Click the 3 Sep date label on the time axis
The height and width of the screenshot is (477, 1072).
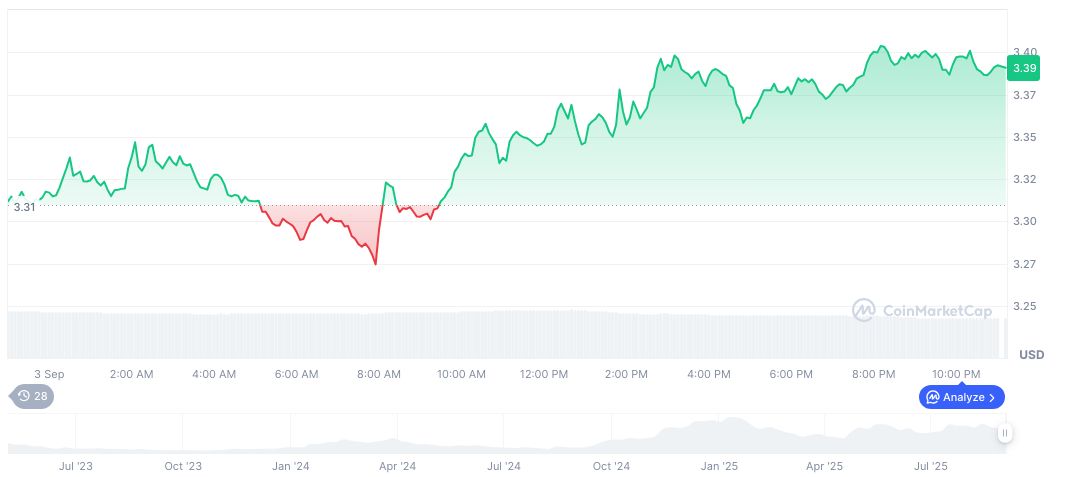(48, 374)
